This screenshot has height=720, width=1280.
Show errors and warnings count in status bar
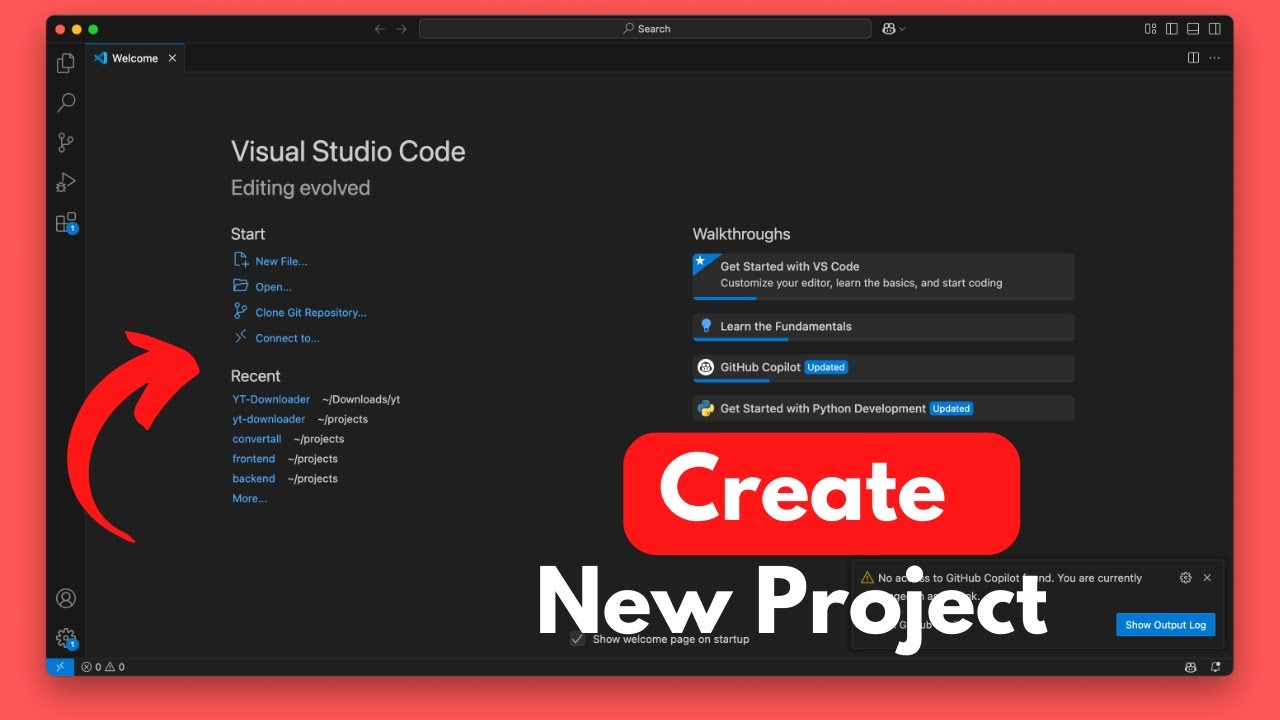click(103, 667)
